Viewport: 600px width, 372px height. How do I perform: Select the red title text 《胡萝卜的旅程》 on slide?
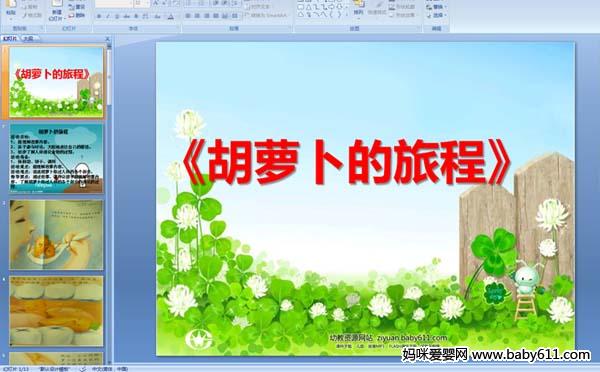tap(346, 163)
